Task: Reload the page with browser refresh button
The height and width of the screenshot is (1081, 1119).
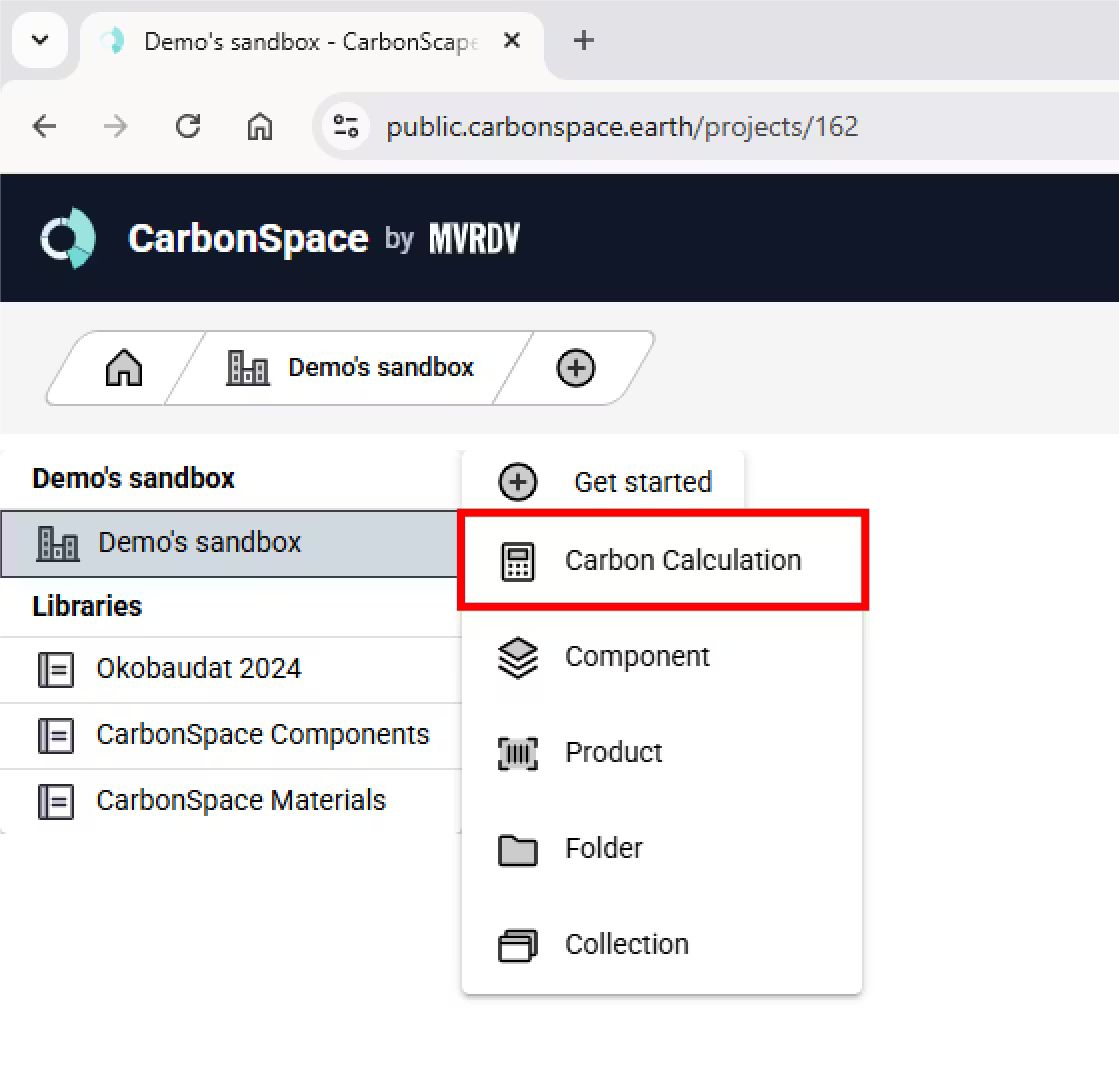Action: [x=187, y=127]
